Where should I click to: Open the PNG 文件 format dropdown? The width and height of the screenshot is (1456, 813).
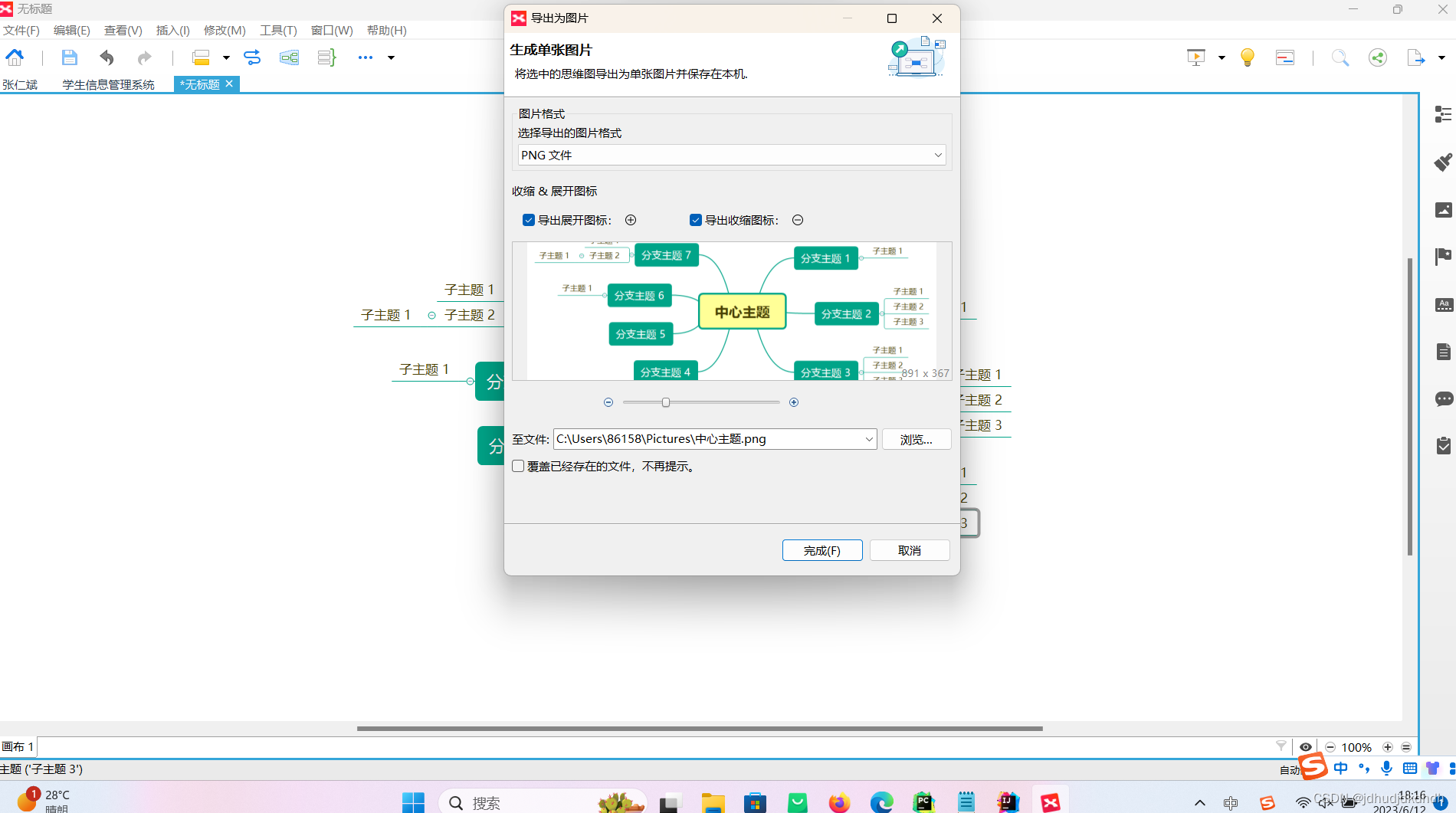(937, 155)
